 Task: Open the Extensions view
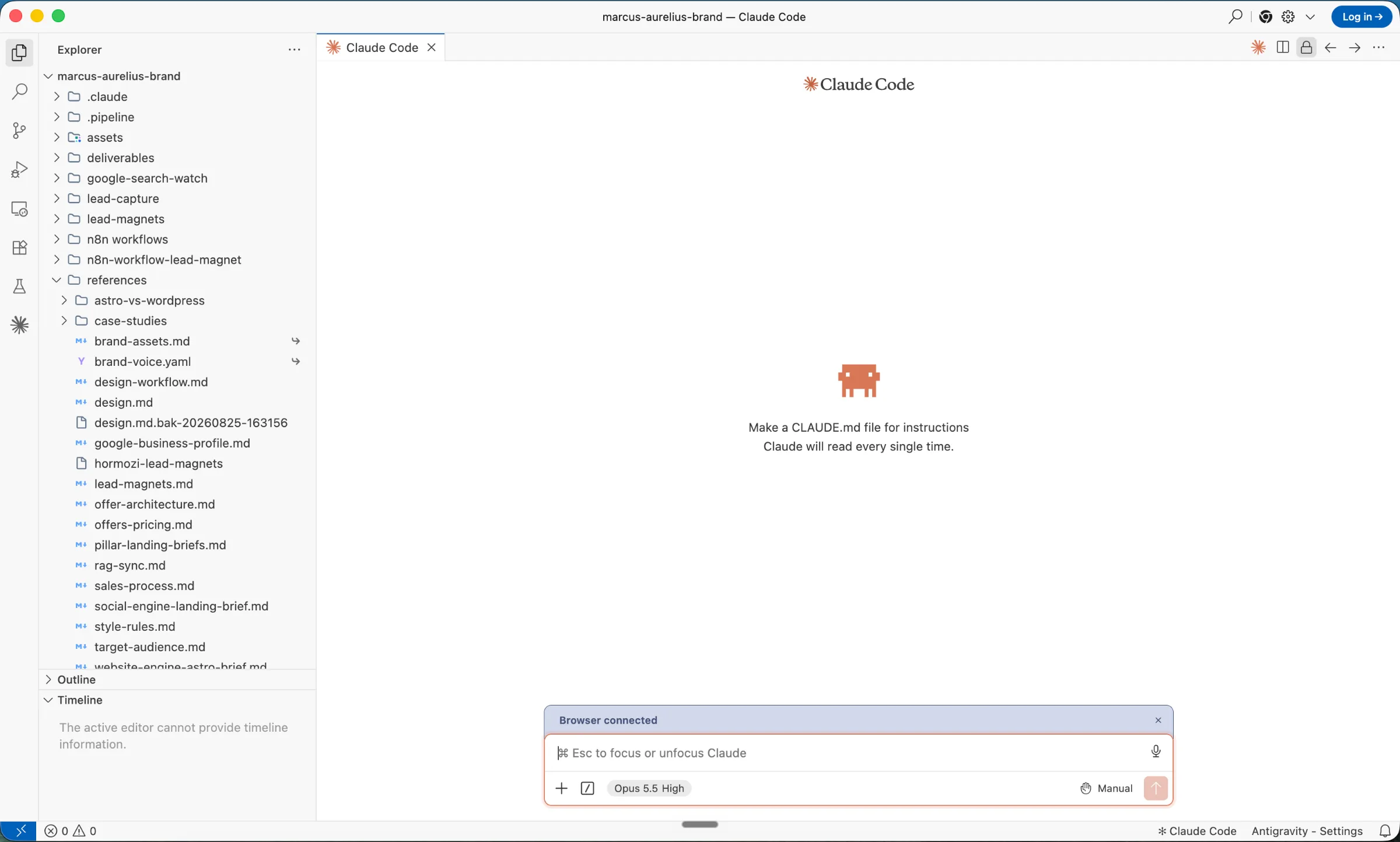pyautogui.click(x=19, y=247)
